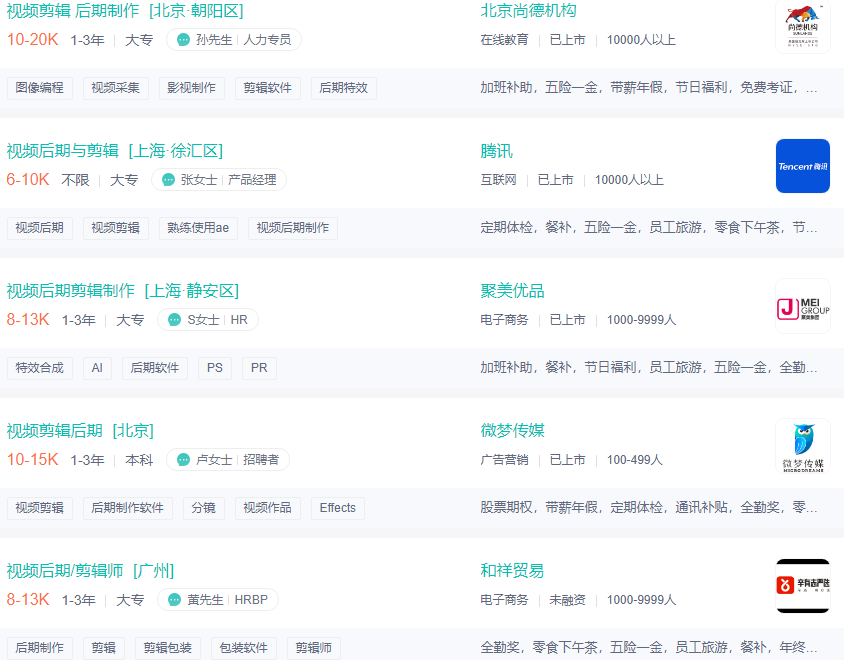Open job 视频剪辑后期 [北京]
The image size is (844, 660).
pyautogui.click(x=80, y=431)
